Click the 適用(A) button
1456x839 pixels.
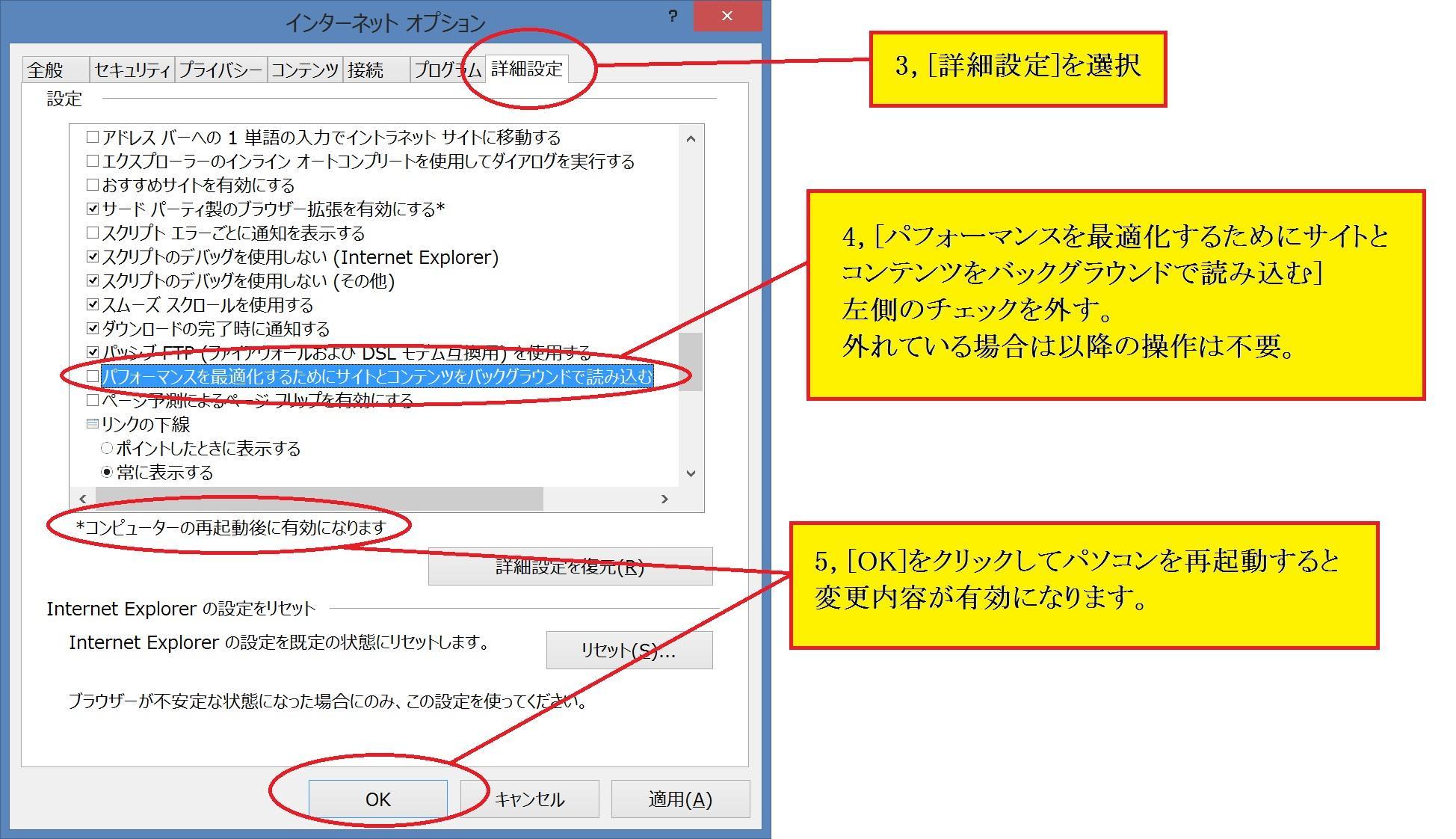click(680, 799)
